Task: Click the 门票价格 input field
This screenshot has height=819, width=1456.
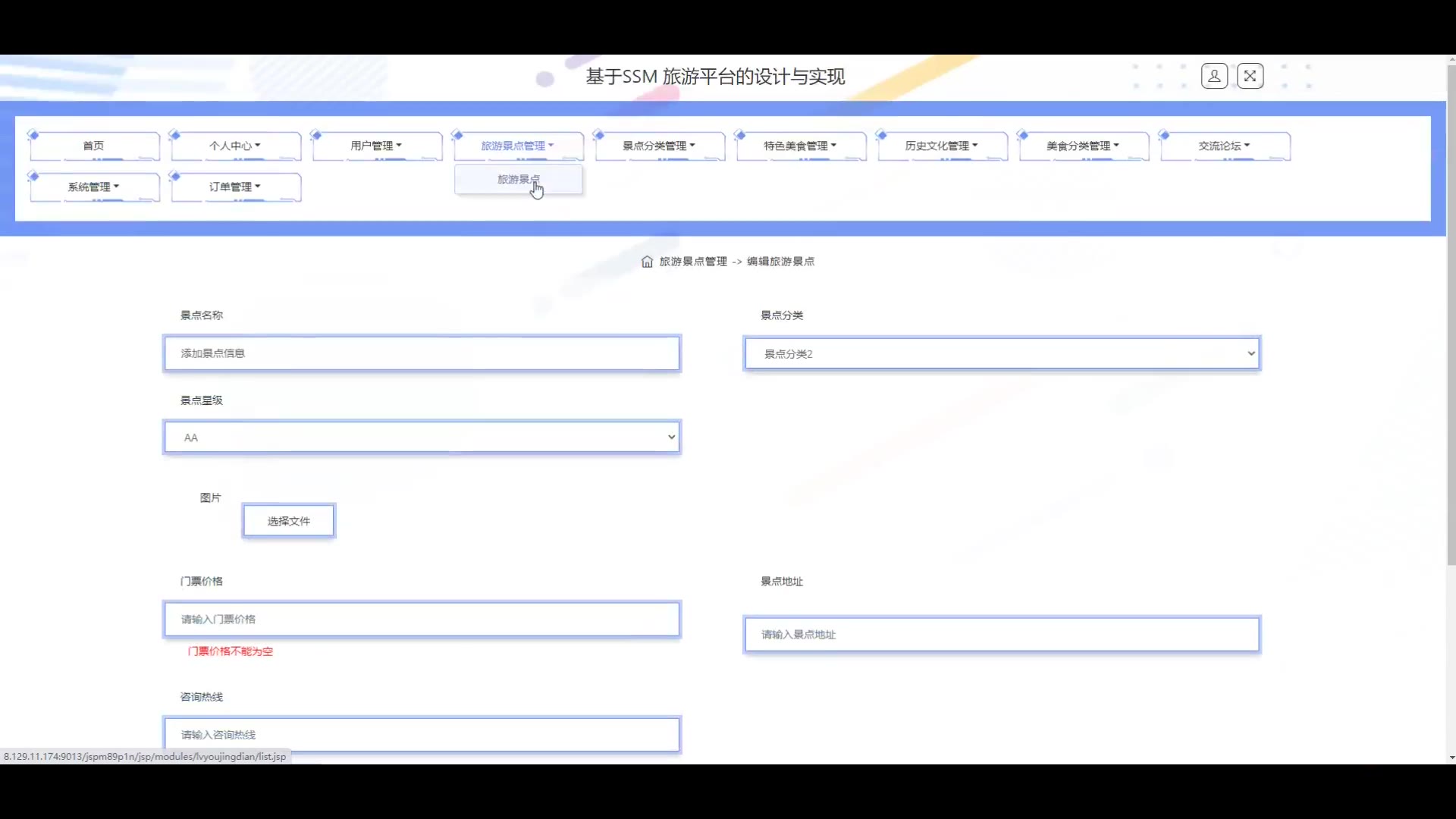Action: click(x=422, y=620)
